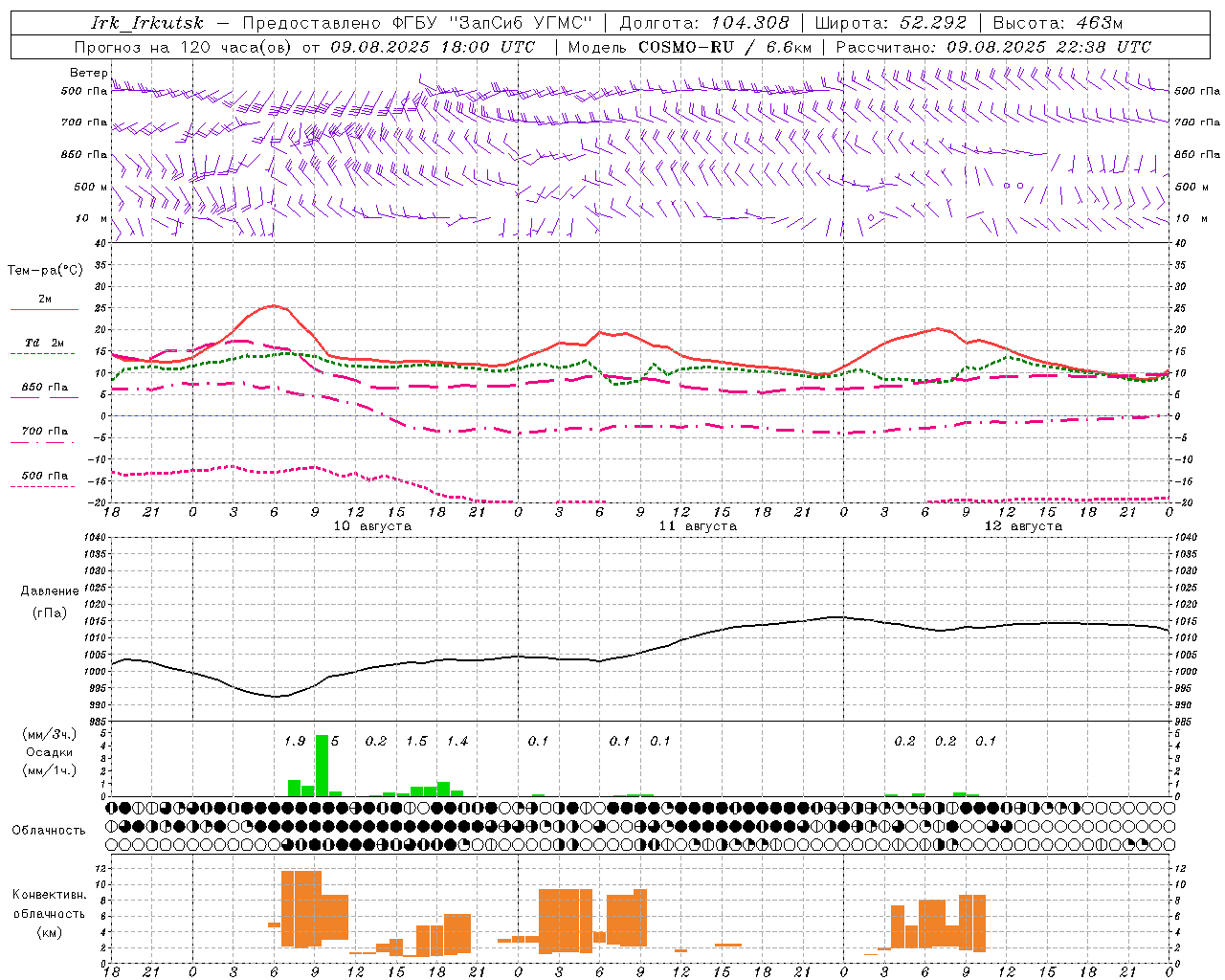Viewport: 1225px width, 980px height.
Task: Select the model name COSMO-RU
Action: 686,47
